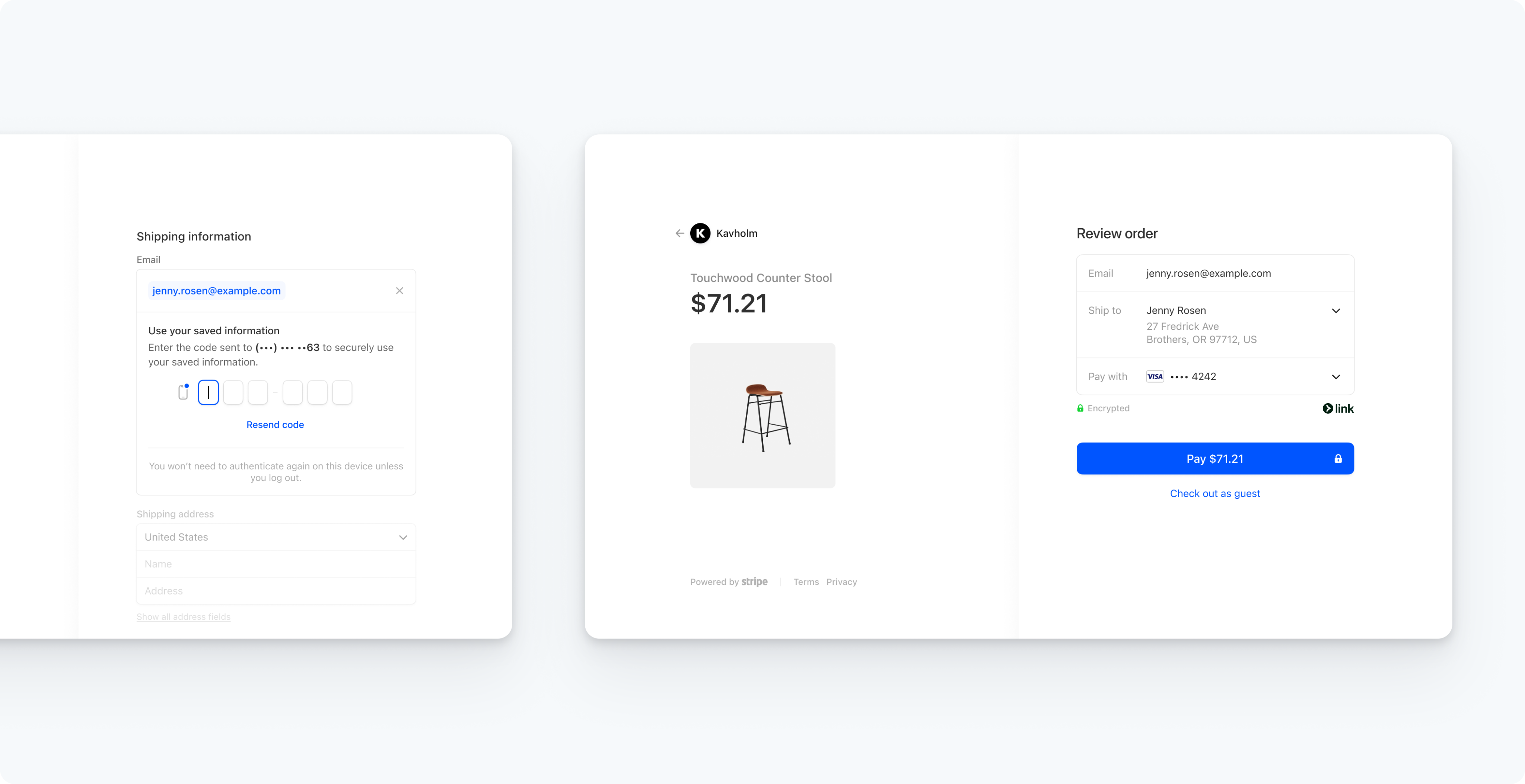The width and height of the screenshot is (1525, 784).
Task: Click the Name address input field
Action: click(276, 563)
